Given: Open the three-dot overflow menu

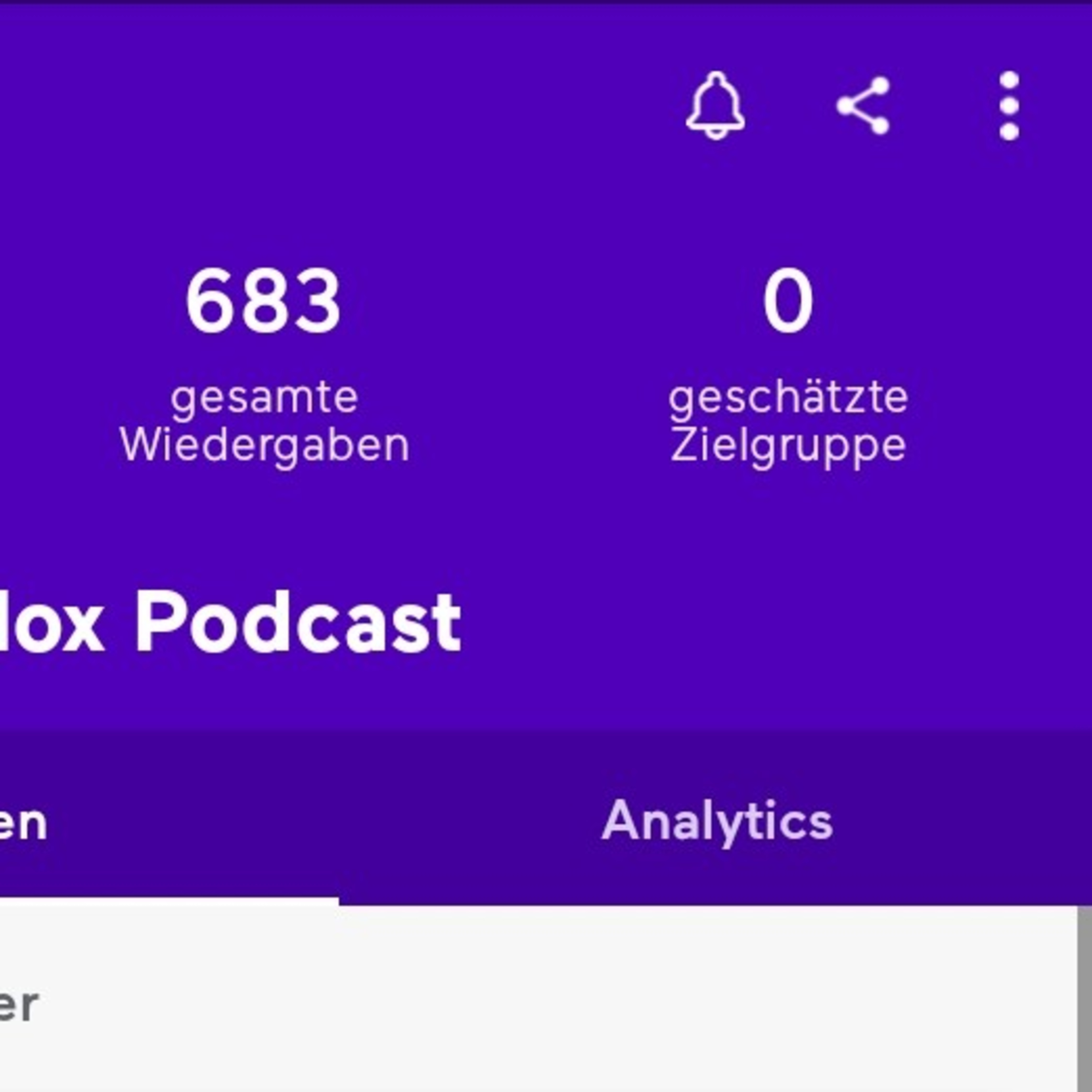Looking at the screenshot, I should coord(1009,106).
